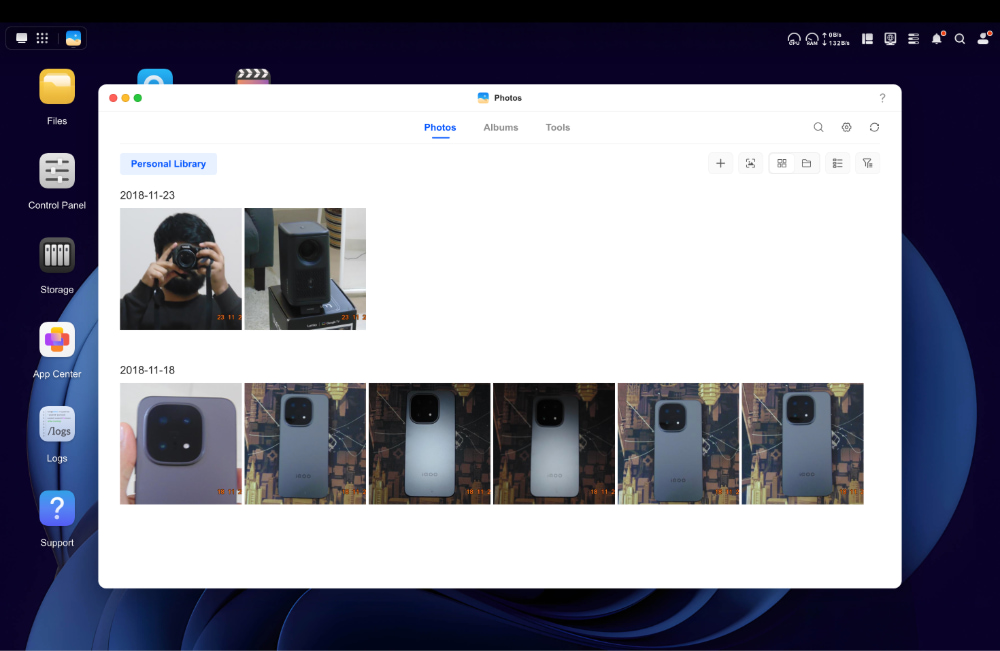Screen dimensions: 1000x651
Task: Open App Center from the sidebar
Action: click(x=57, y=340)
